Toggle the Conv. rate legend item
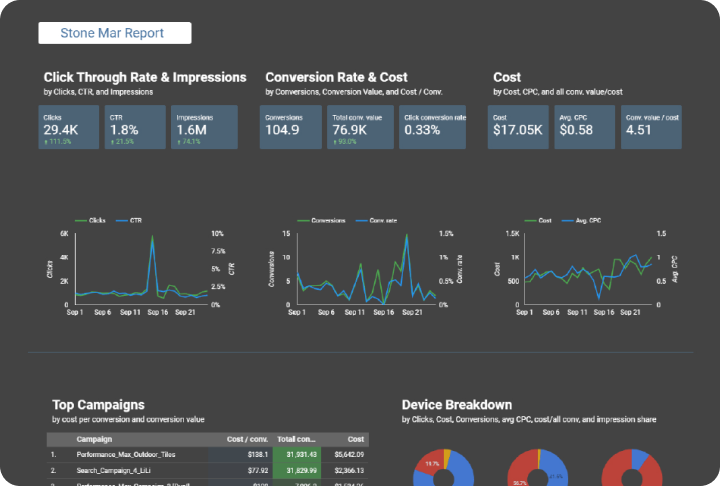 point(377,220)
